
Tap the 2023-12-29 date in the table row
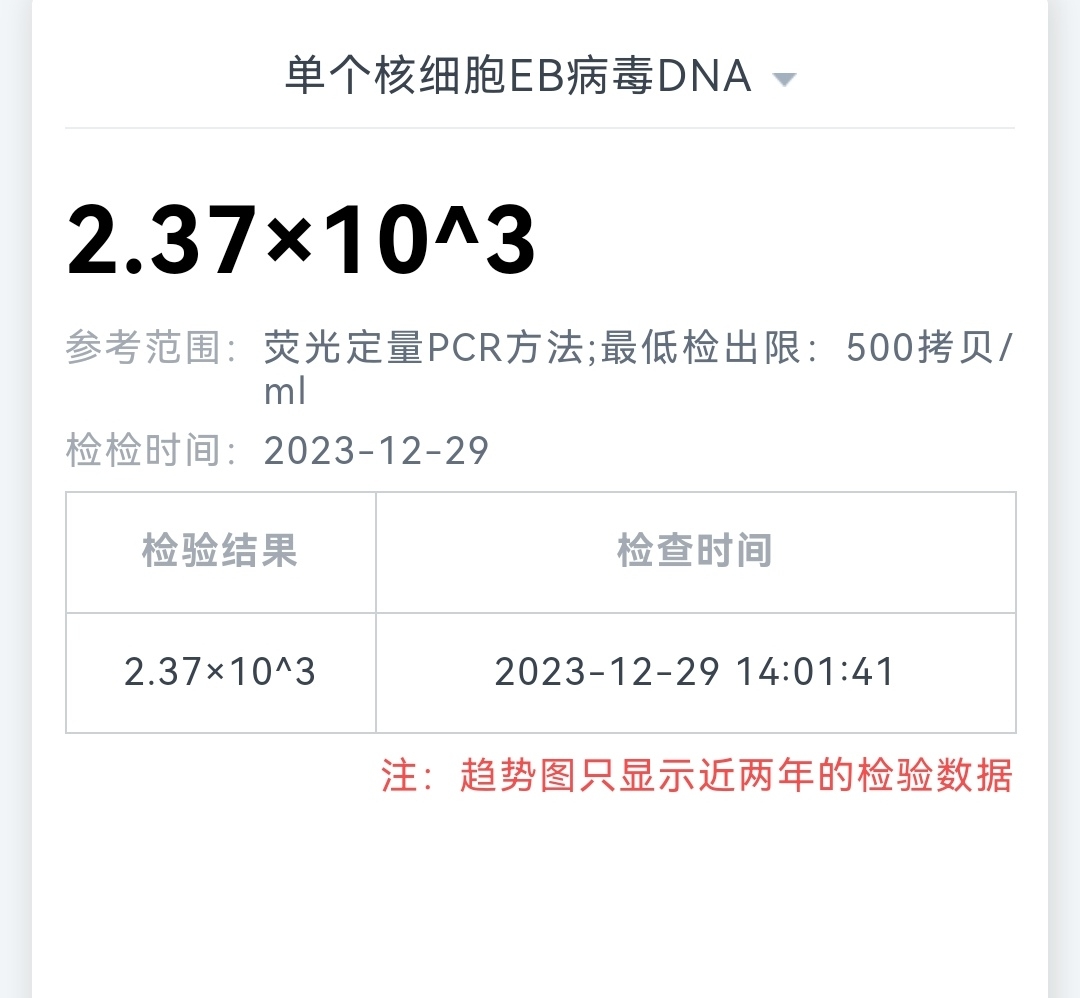[x=607, y=672]
